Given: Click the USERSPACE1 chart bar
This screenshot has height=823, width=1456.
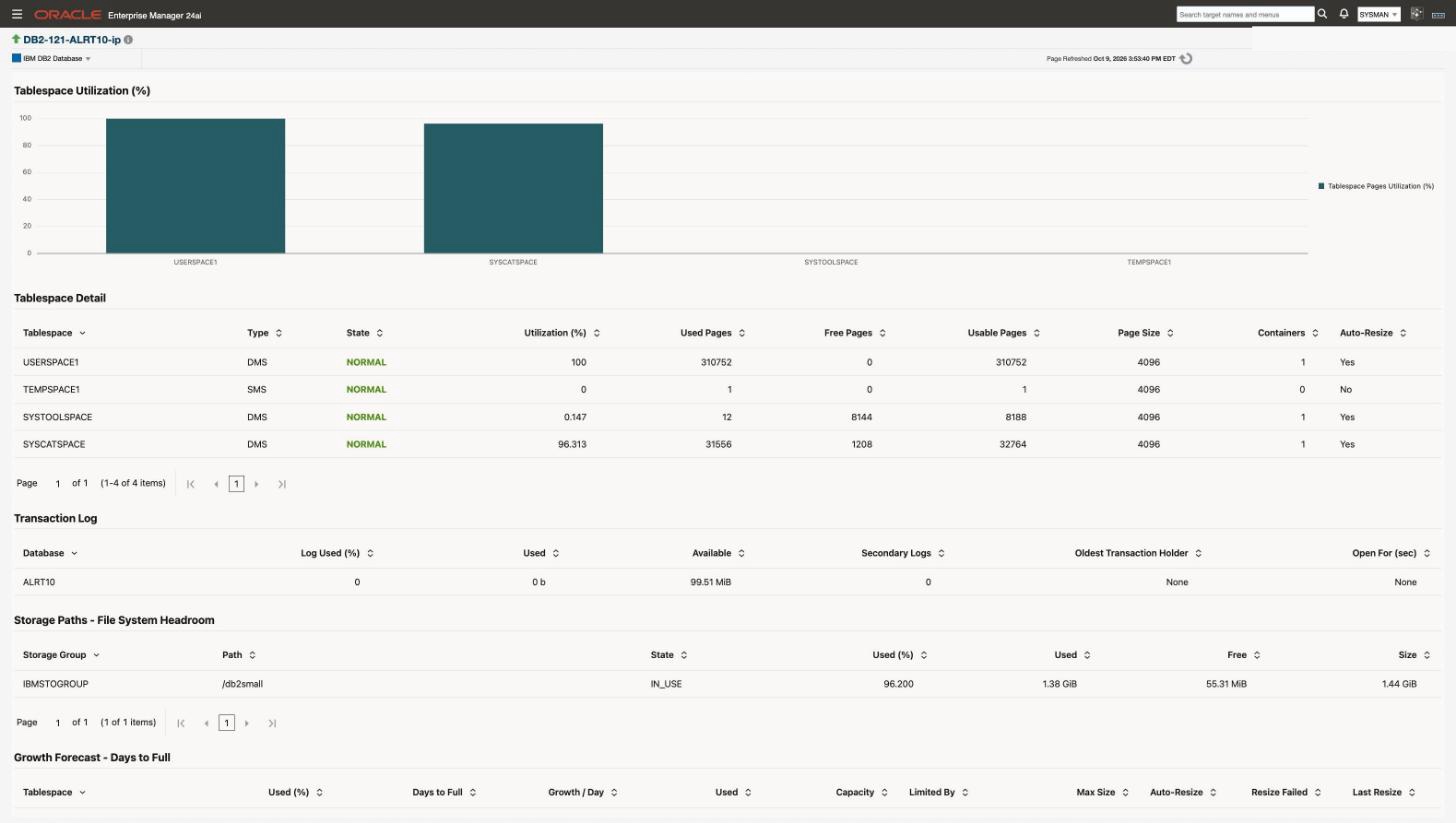Looking at the screenshot, I should point(195,186).
